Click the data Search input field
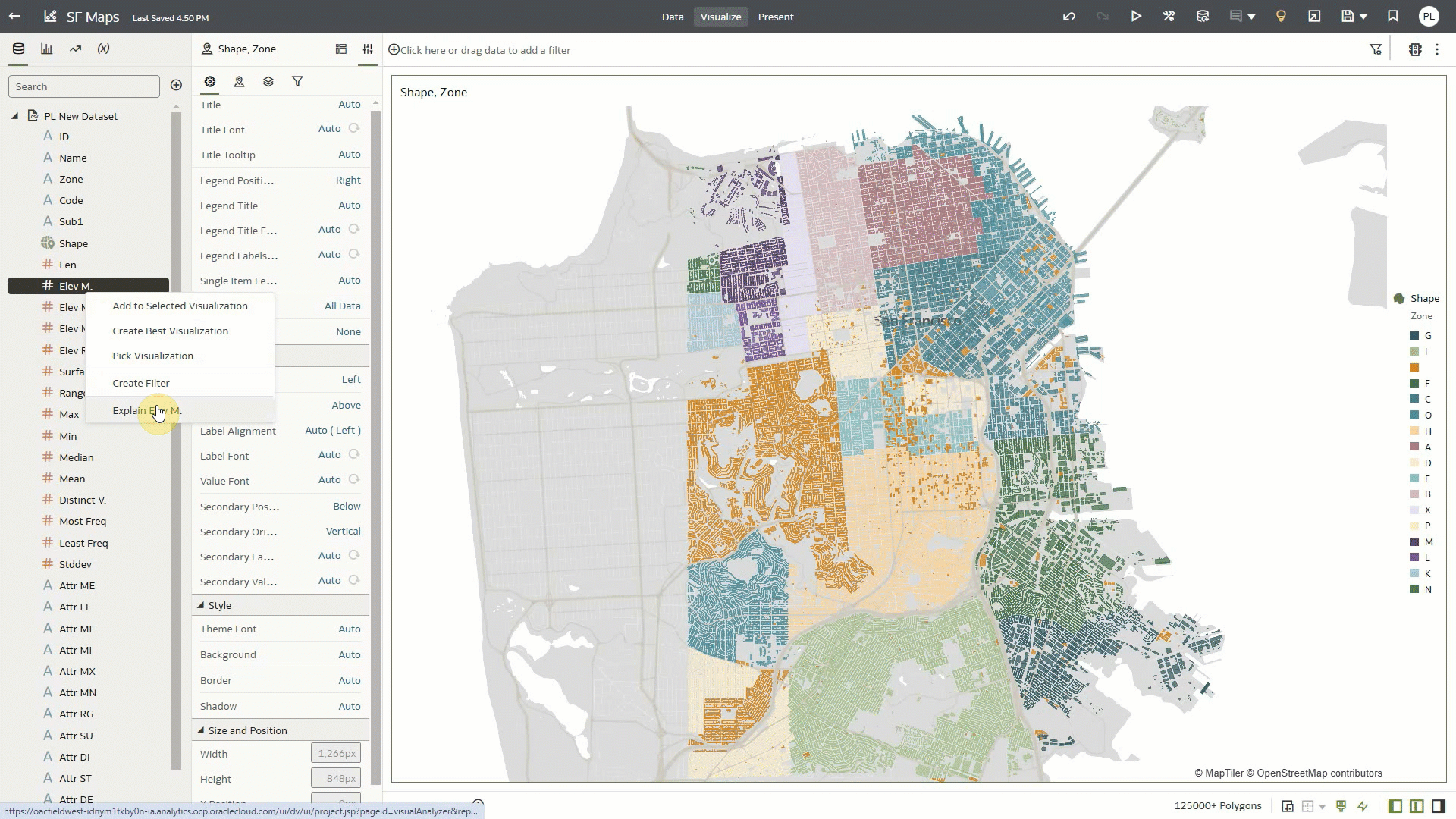 [84, 86]
